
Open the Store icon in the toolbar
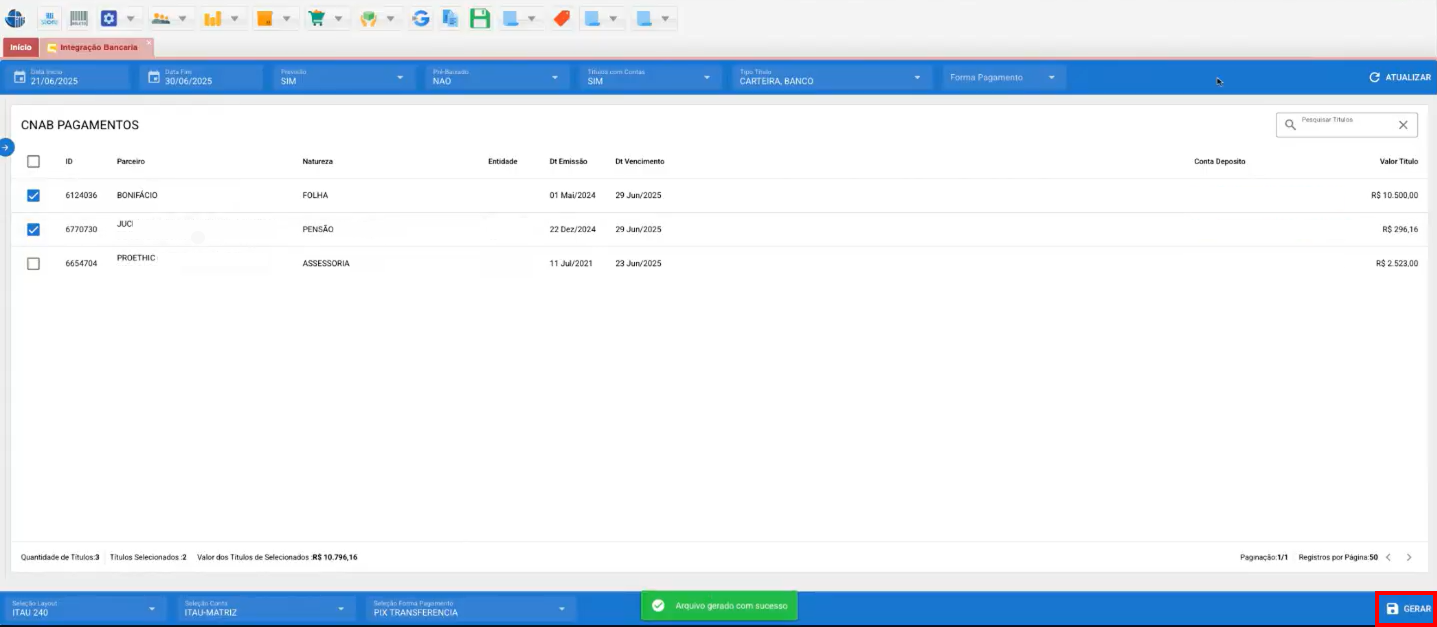49,18
